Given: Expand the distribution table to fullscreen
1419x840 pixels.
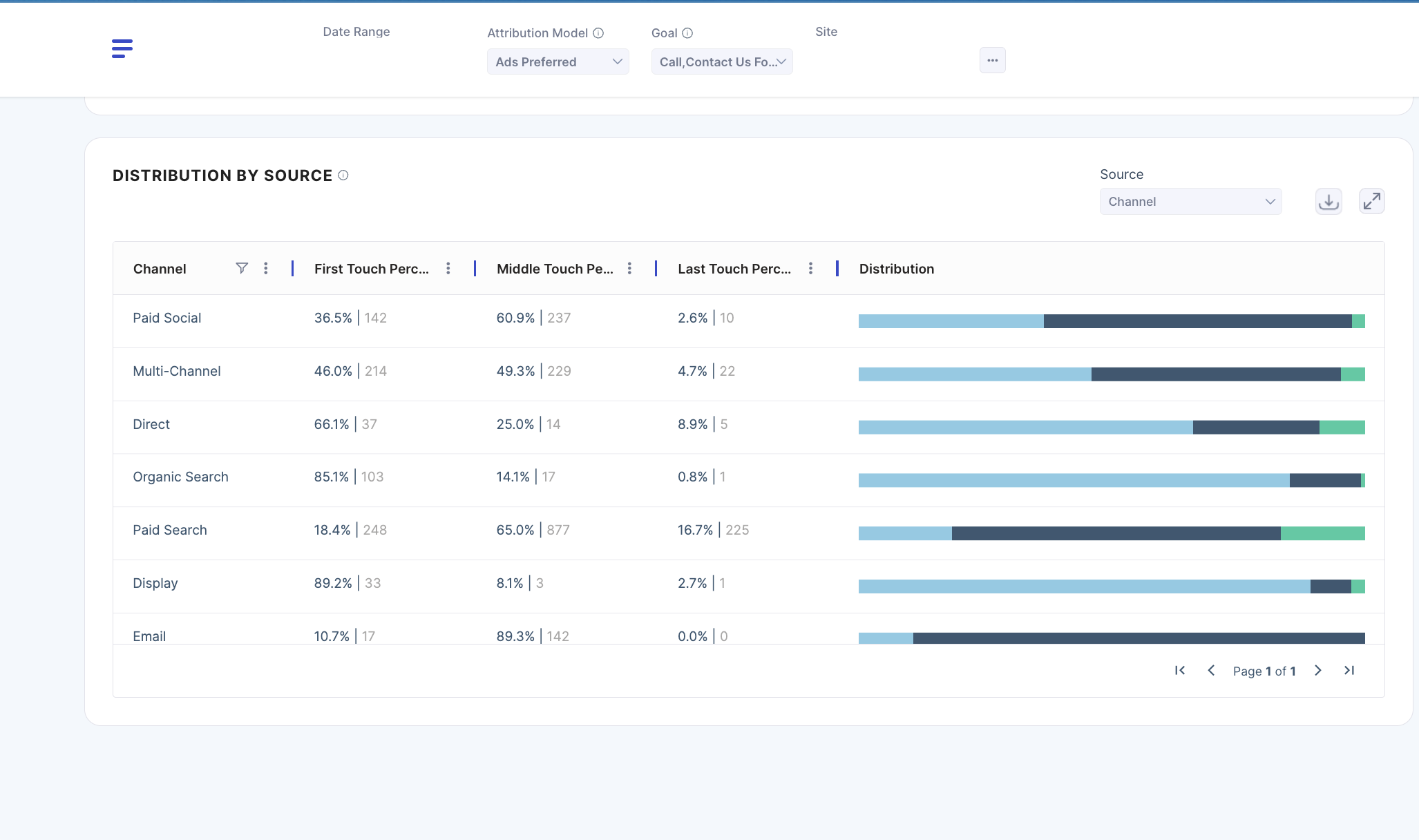Looking at the screenshot, I should coord(1371,202).
